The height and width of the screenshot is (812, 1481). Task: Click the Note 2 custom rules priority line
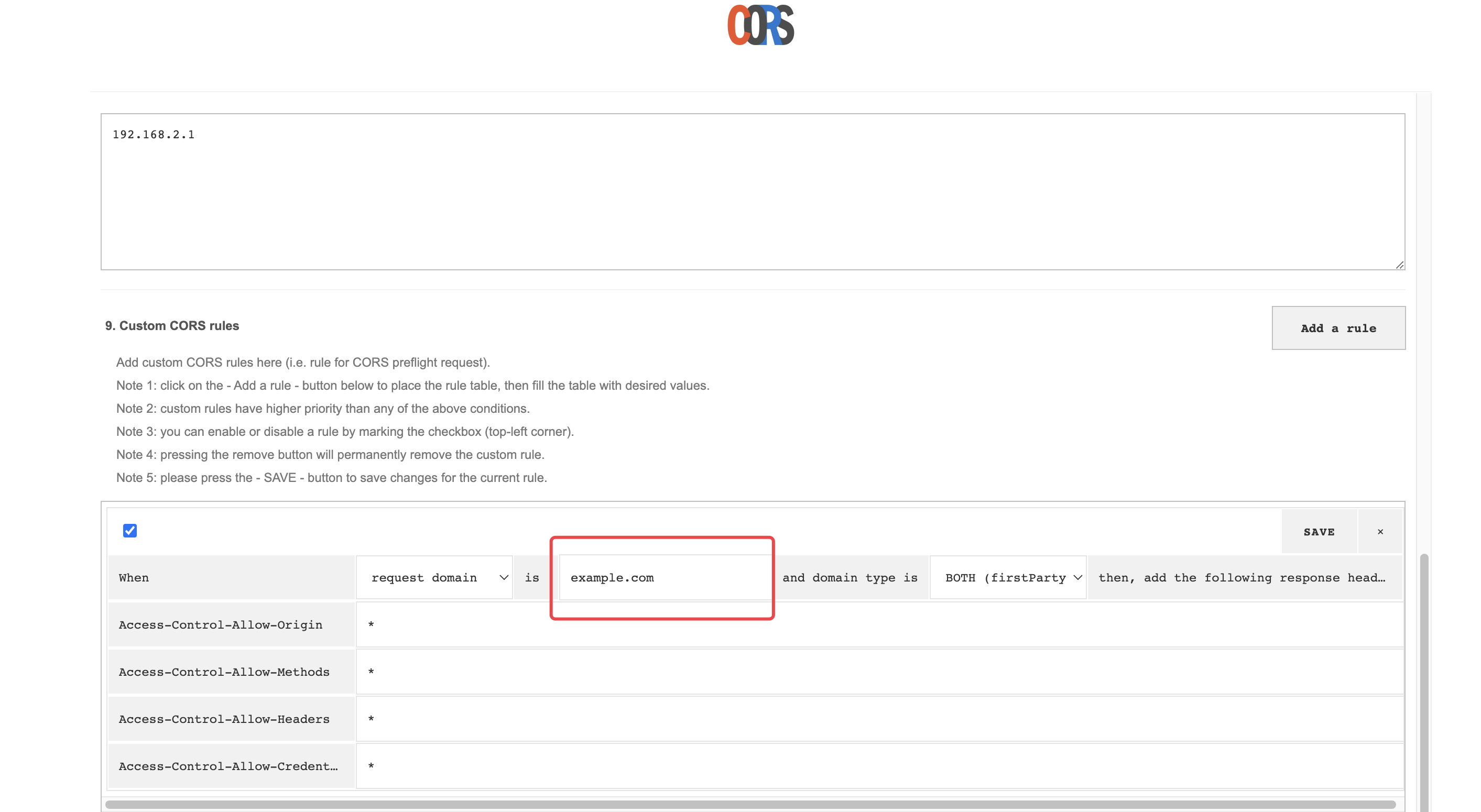322,409
